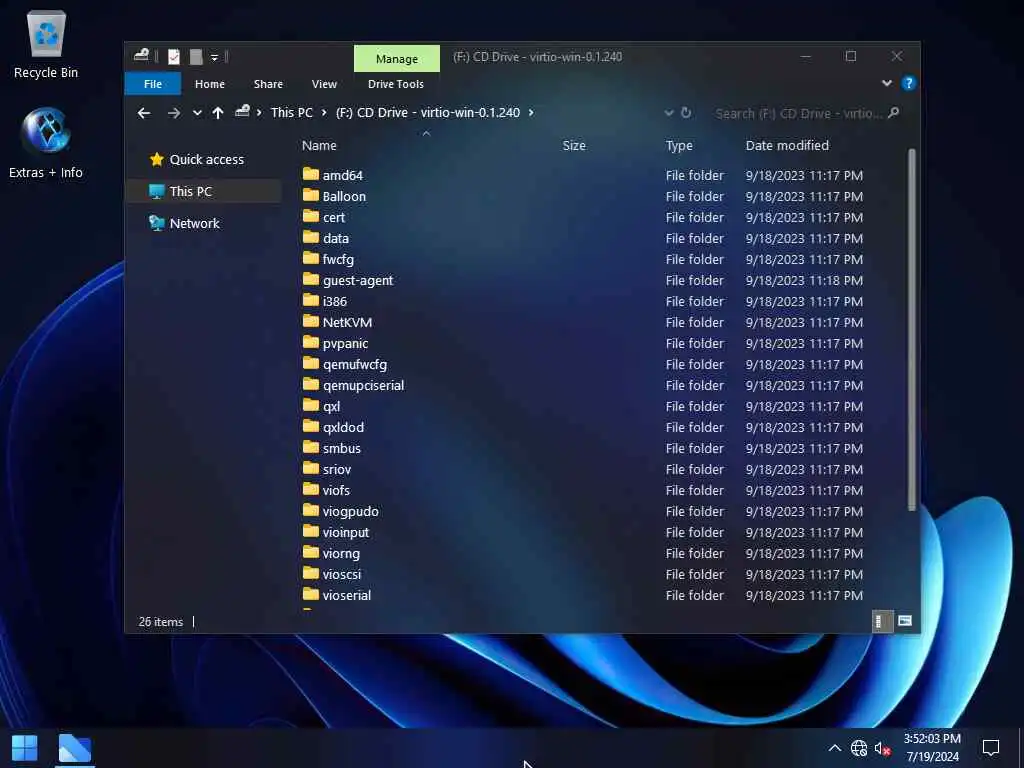Switch to the Drive Tools tab
This screenshot has width=1024, height=768.
point(396,84)
